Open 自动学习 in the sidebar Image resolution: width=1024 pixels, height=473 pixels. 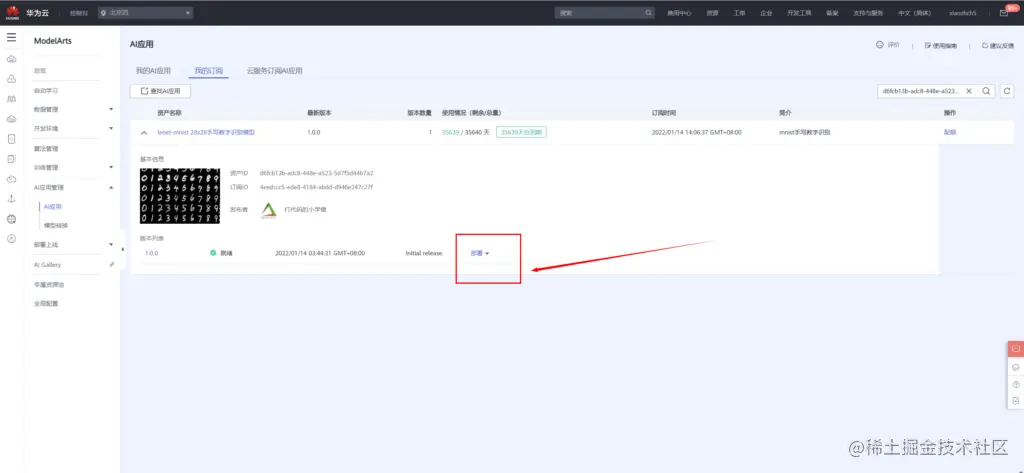[46, 90]
